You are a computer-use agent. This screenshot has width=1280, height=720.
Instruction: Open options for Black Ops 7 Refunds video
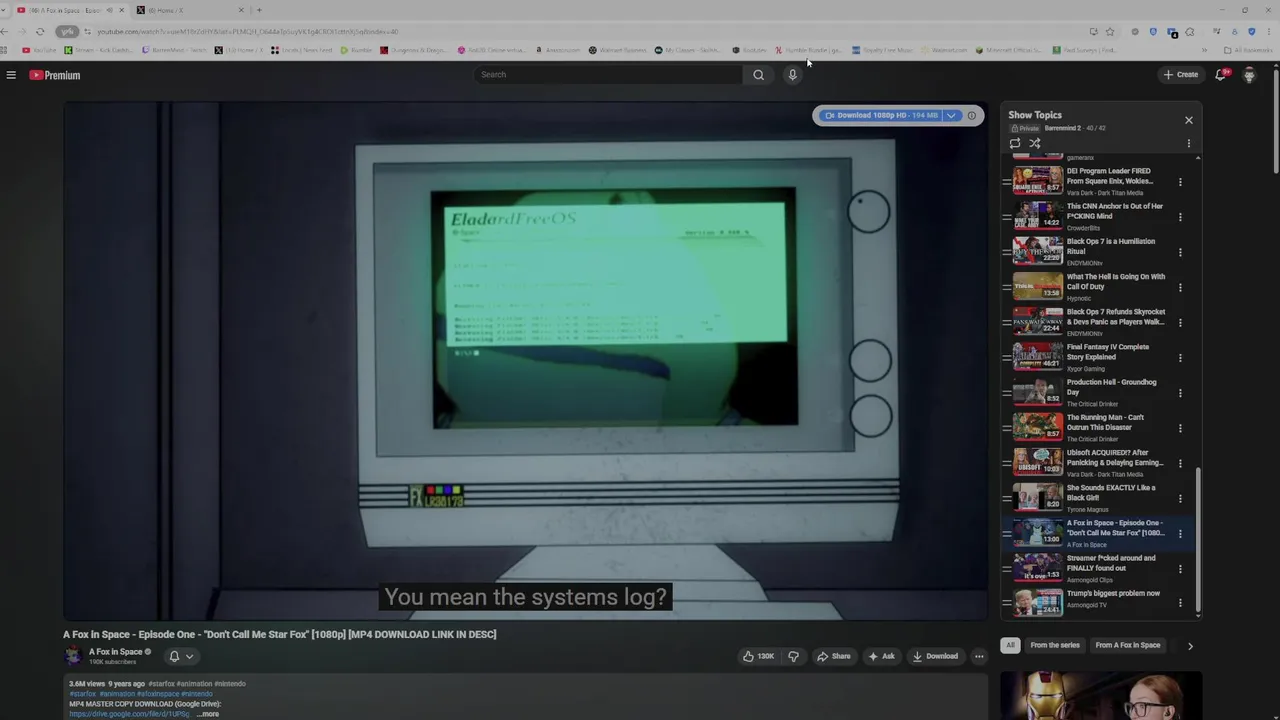tap(1180, 322)
